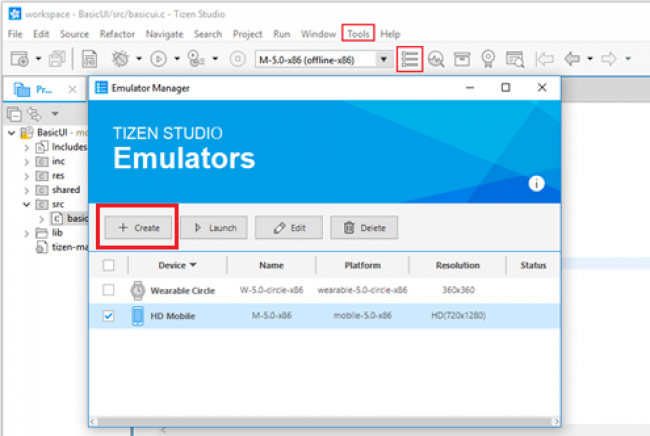650x436 pixels.
Task: Click the Launch button
Action: [x=213, y=227]
